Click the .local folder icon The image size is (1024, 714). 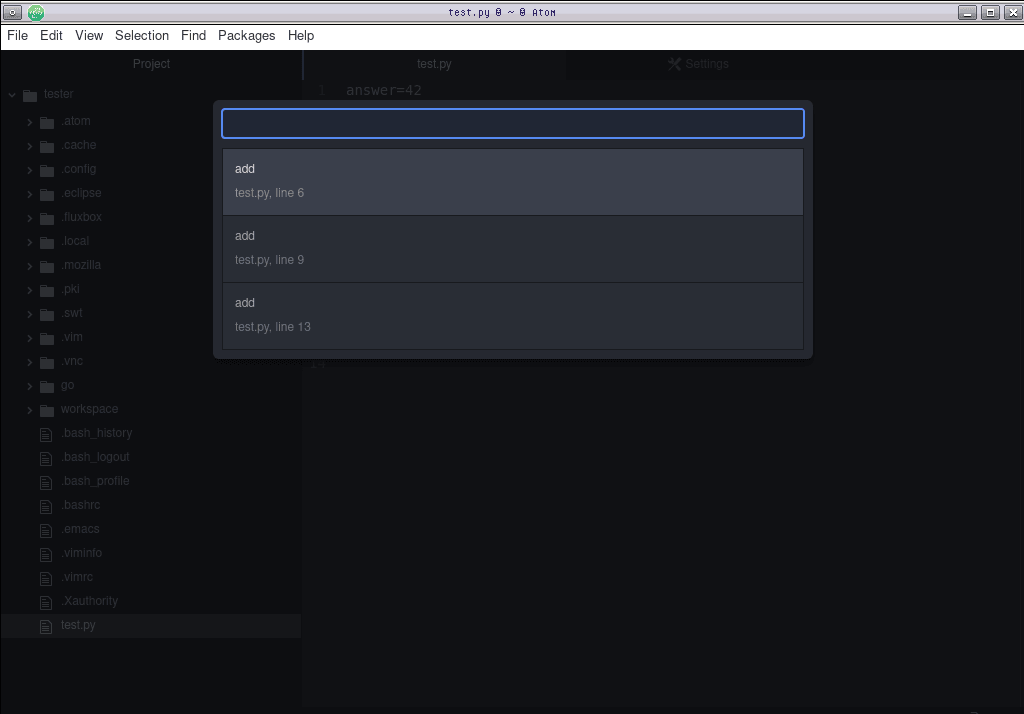coord(47,242)
